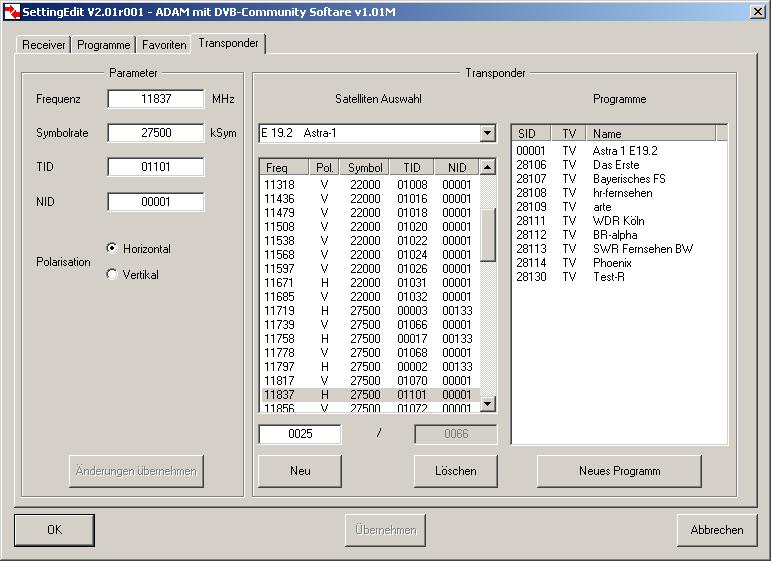The height and width of the screenshot is (561, 771).
Task: Click the Neues Programm button
Action: [x=619, y=471]
